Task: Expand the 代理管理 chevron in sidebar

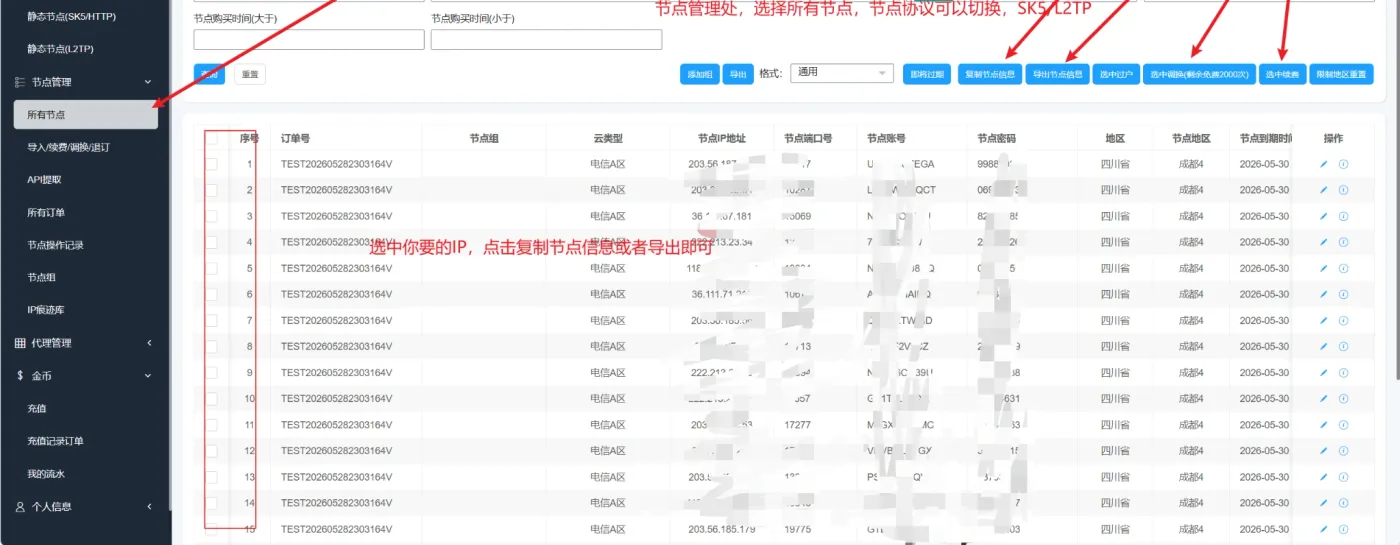Action: pos(148,343)
